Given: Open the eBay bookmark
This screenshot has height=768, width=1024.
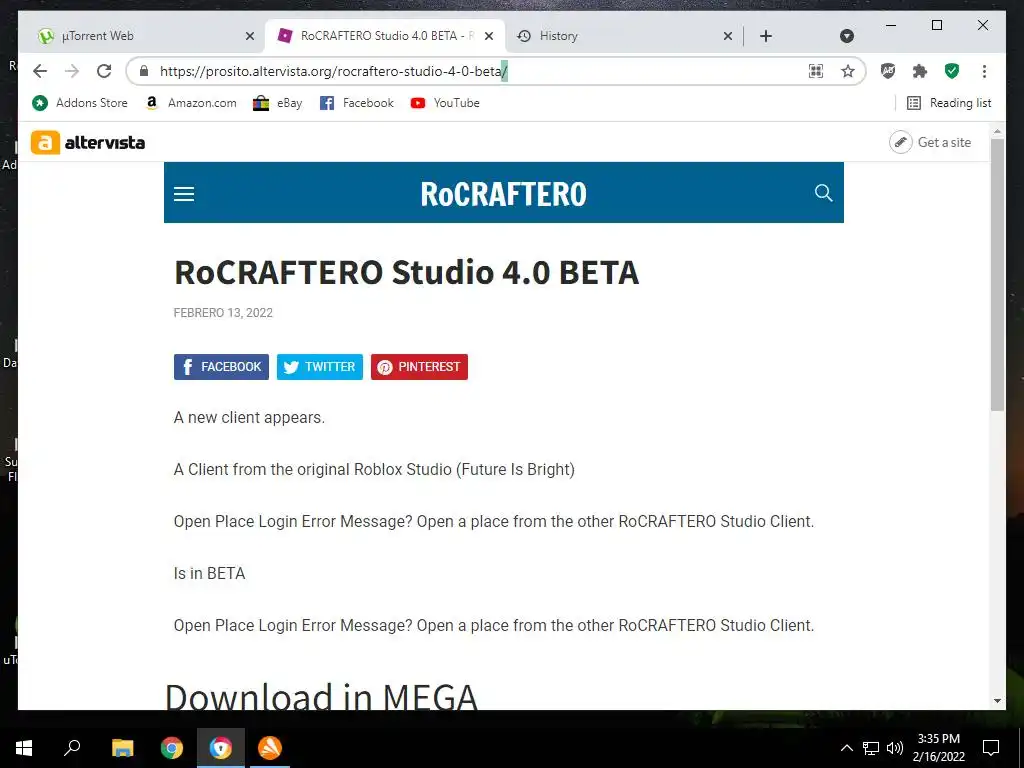Looking at the screenshot, I should pyautogui.click(x=278, y=103).
